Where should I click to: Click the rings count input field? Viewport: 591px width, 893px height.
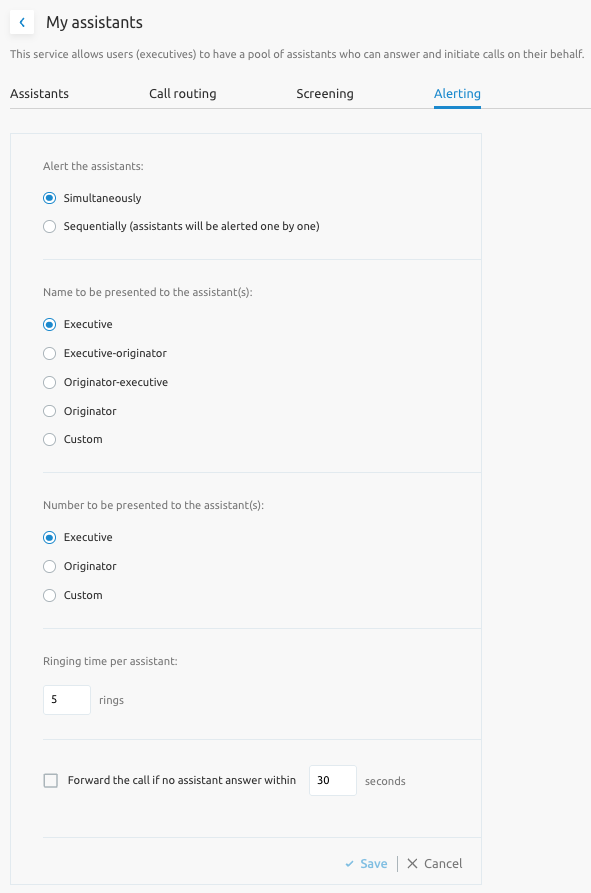pyautogui.click(x=67, y=700)
